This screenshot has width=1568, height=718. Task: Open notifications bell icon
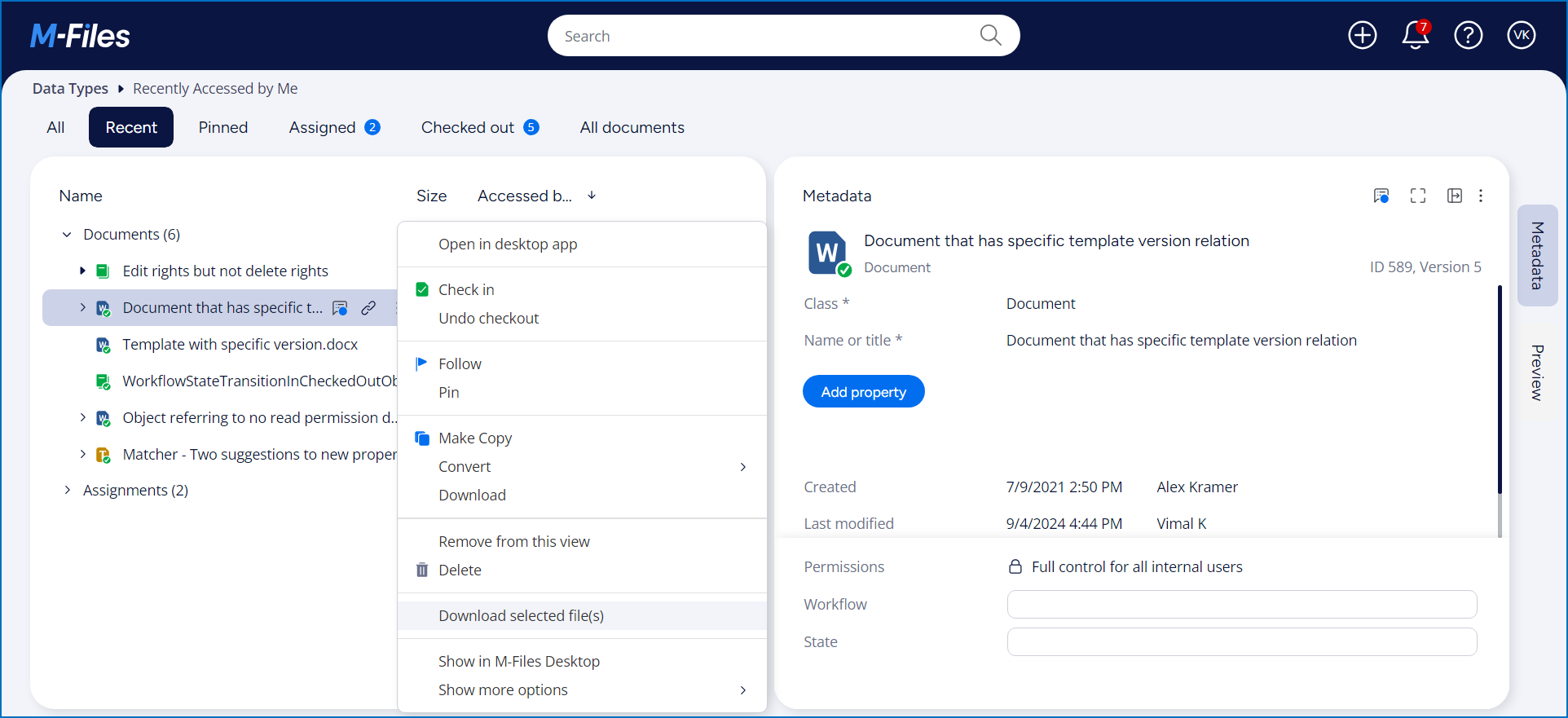click(1416, 35)
